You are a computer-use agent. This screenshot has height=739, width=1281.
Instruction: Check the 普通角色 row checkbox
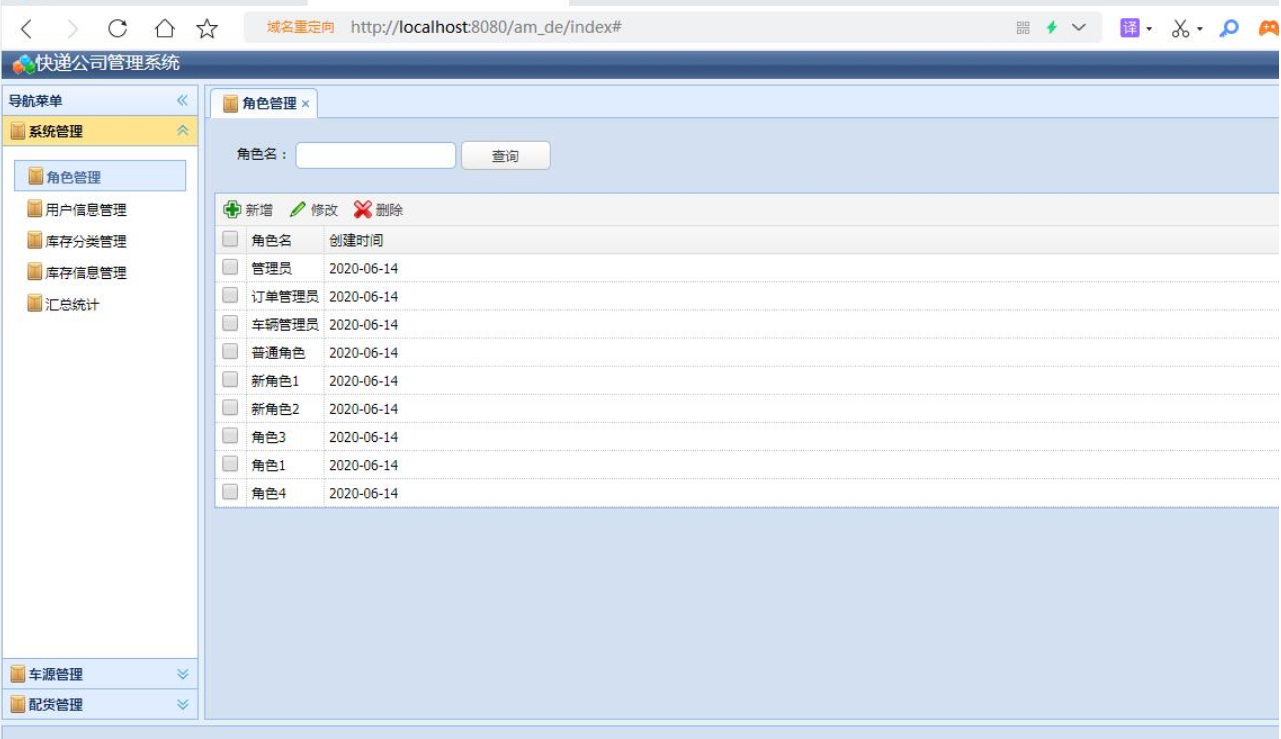coord(230,351)
